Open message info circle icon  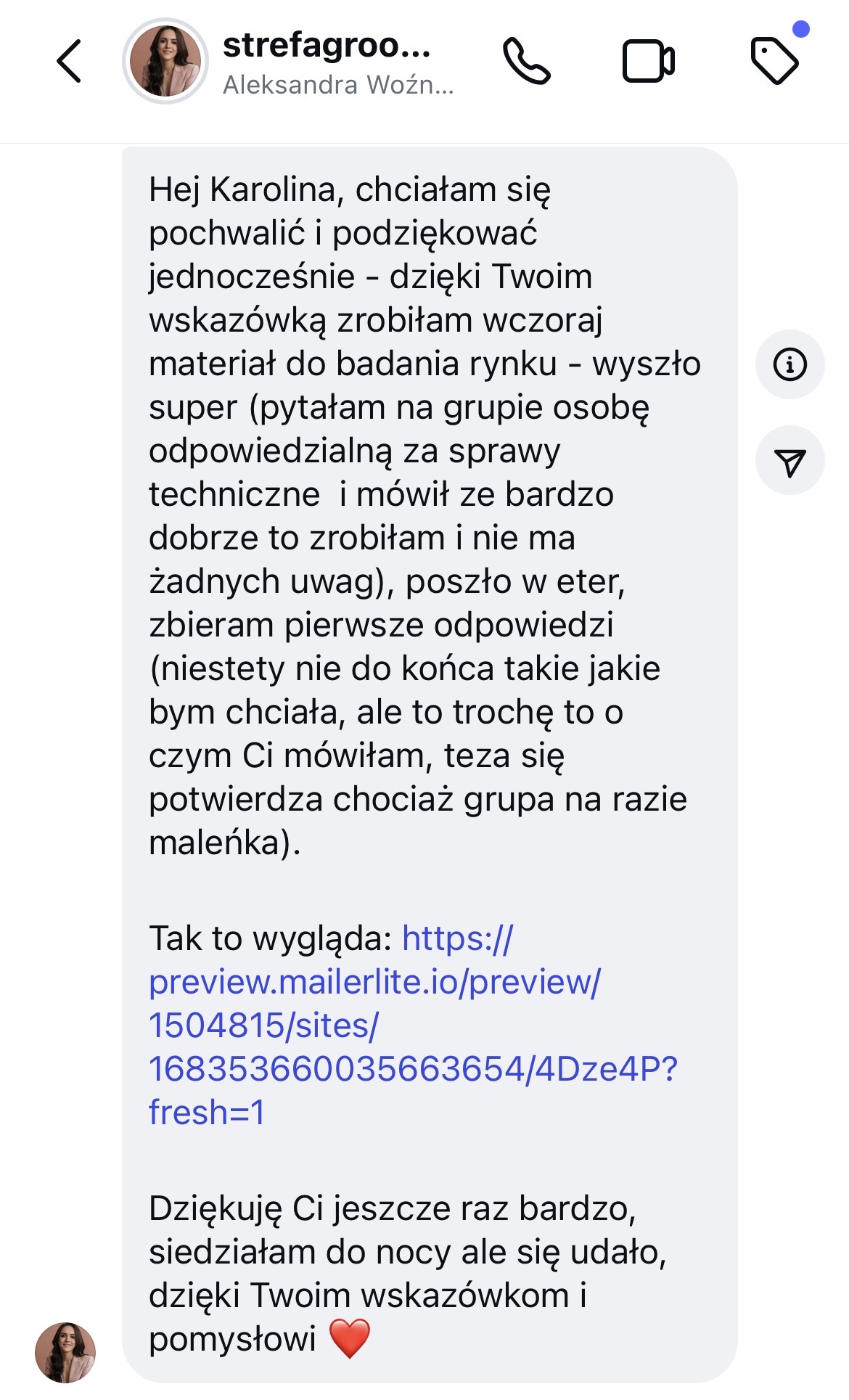[789, 364]
